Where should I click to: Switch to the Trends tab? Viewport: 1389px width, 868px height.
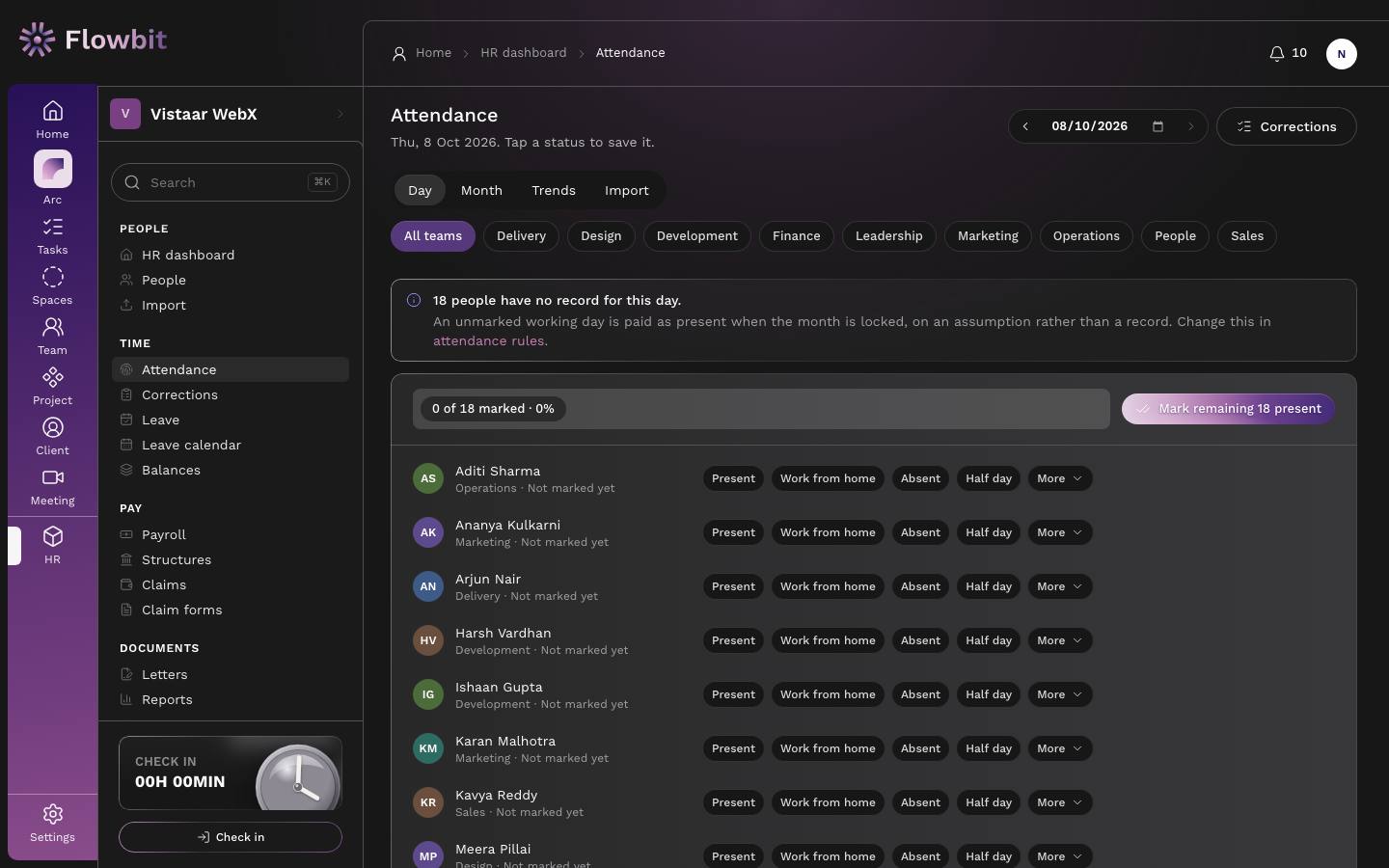point(554,190)
